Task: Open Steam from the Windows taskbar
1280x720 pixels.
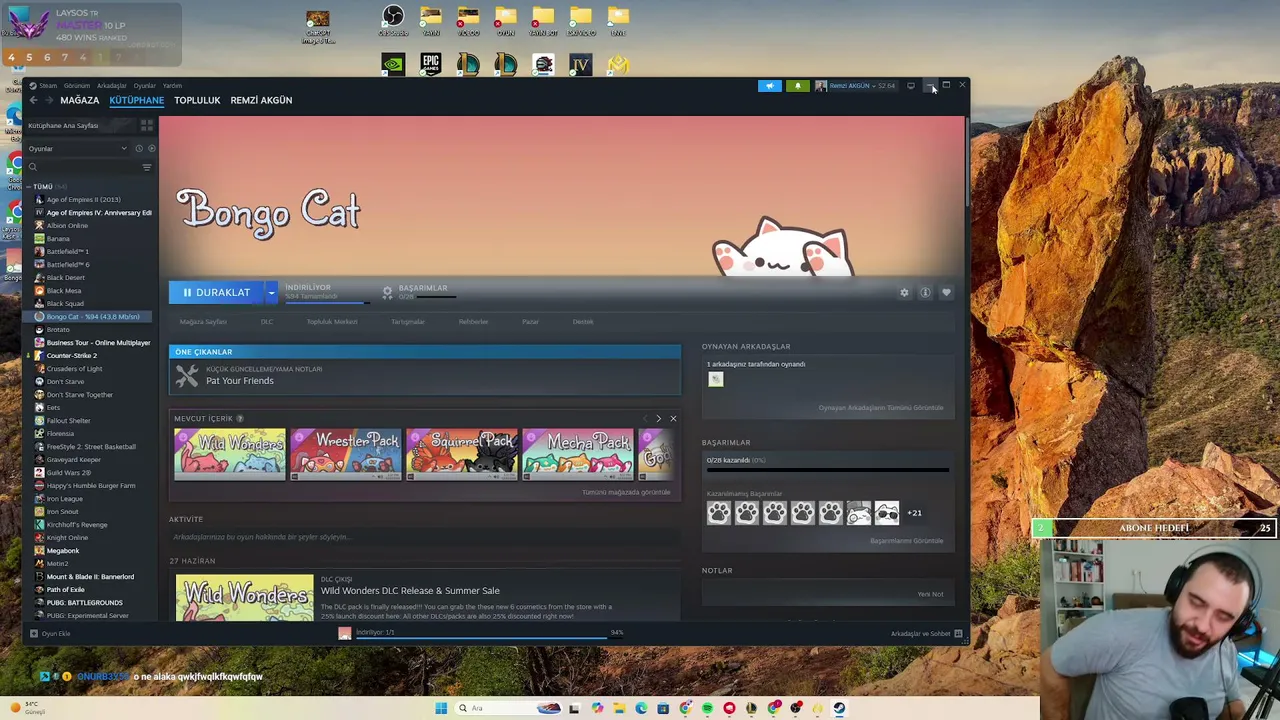Action: click(839, 708)
